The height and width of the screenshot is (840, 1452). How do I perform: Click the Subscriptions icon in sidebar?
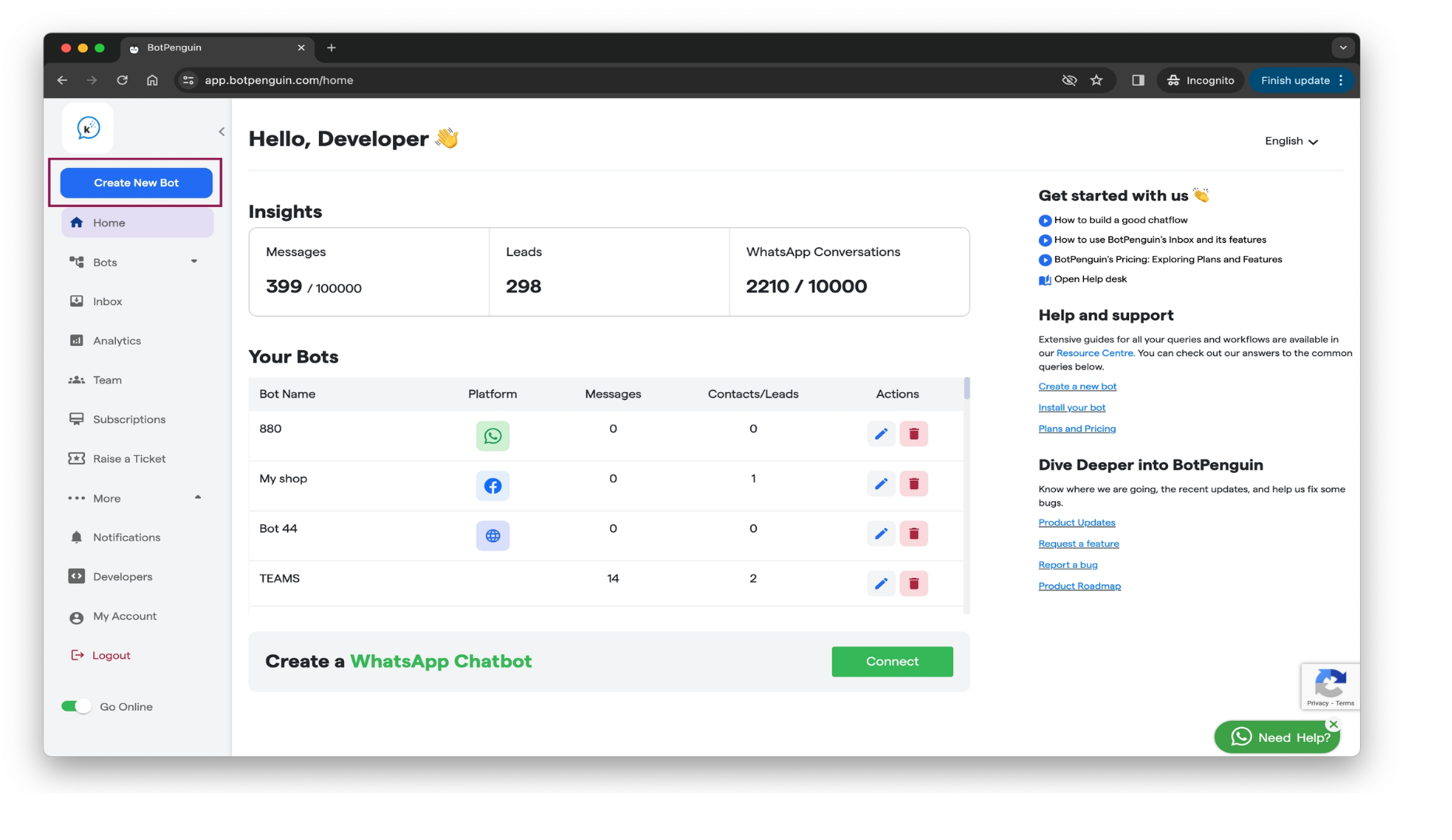[x=76, y=419]
